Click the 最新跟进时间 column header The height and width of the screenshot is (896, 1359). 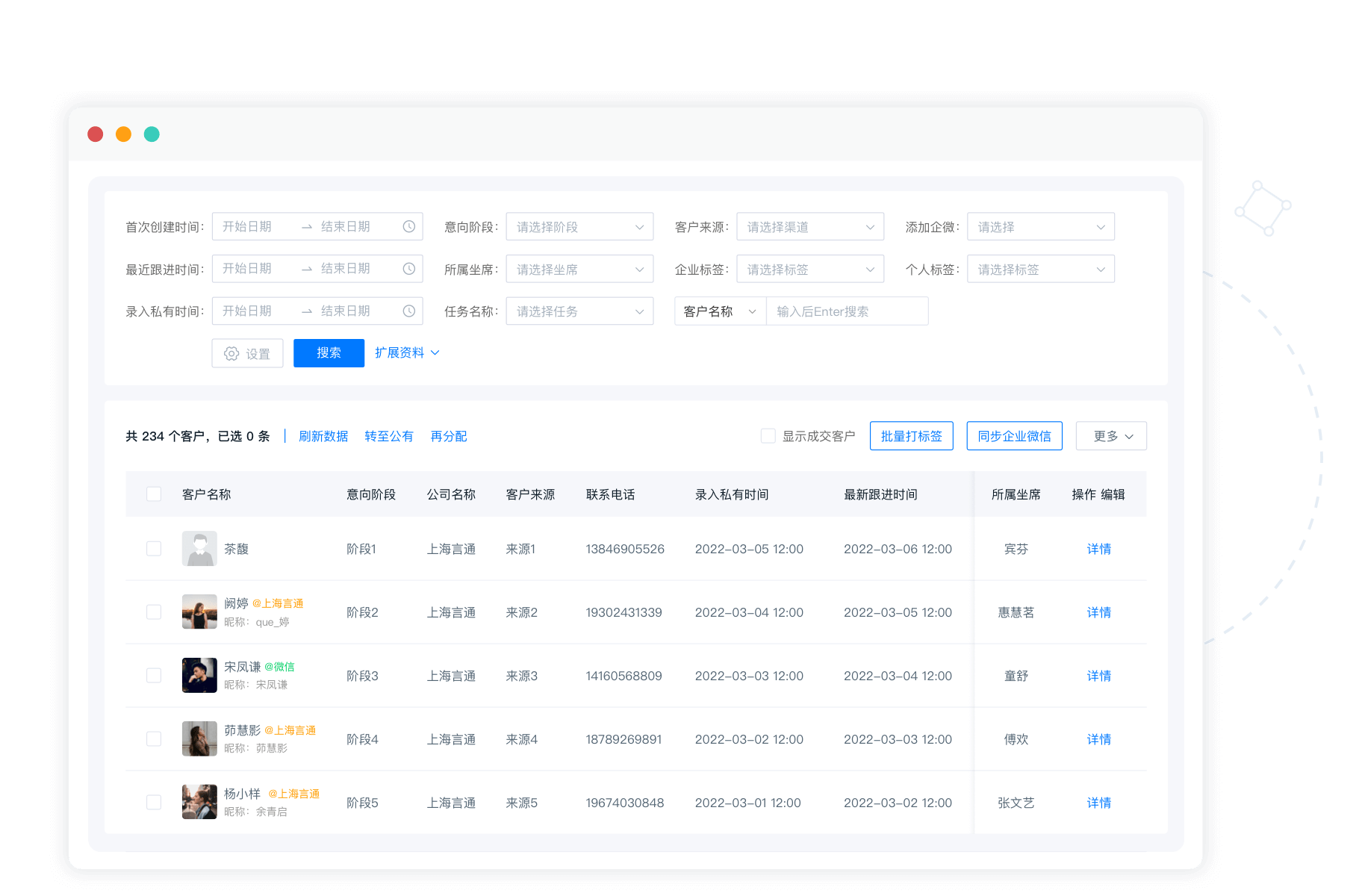tap(880, 494)
